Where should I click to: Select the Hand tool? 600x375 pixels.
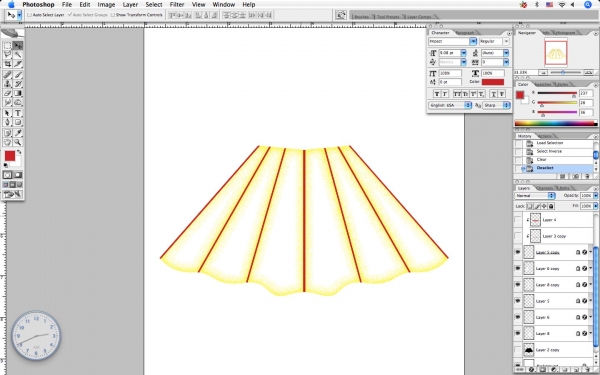click(x=7, y=142)
